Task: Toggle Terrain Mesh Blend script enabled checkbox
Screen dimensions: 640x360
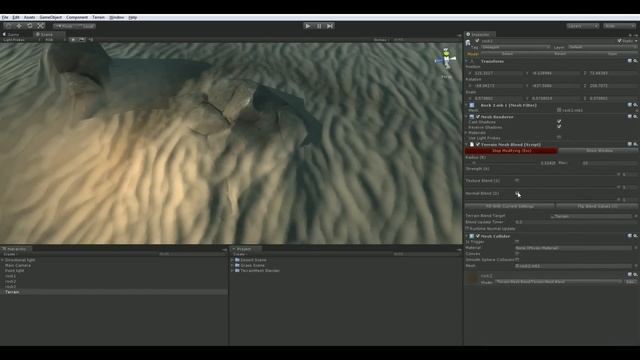Action: click(478, 144)
